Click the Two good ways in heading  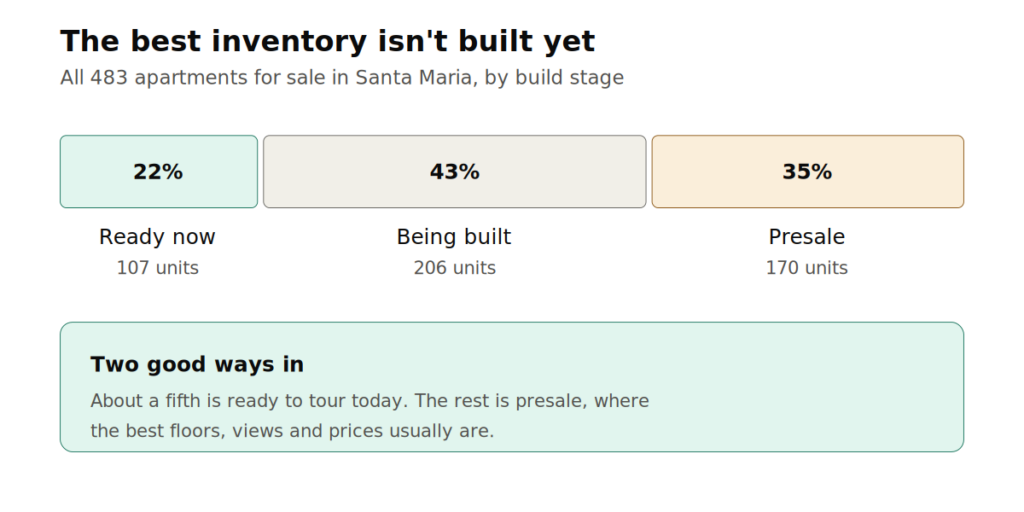[197, 364]
